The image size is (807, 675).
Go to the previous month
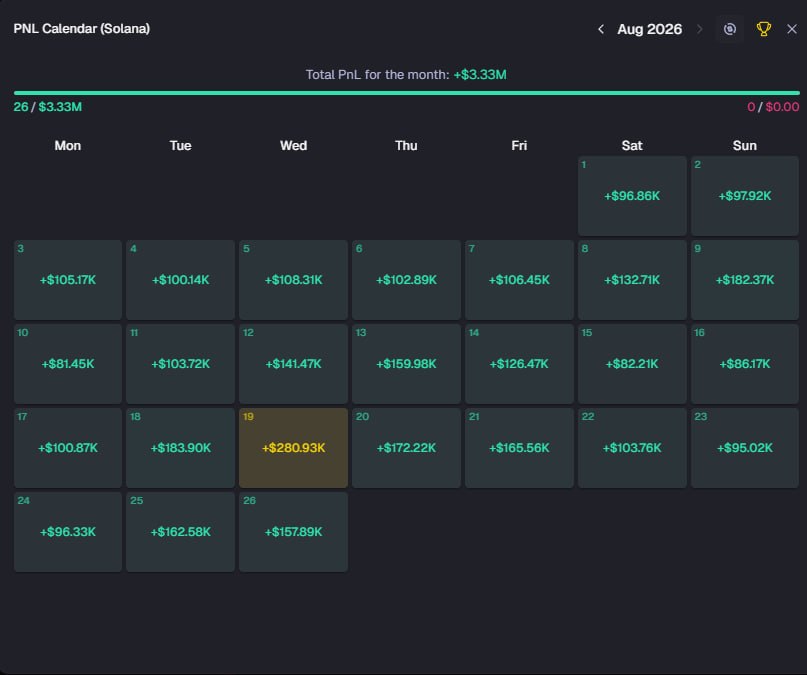[x=601, y=29]
